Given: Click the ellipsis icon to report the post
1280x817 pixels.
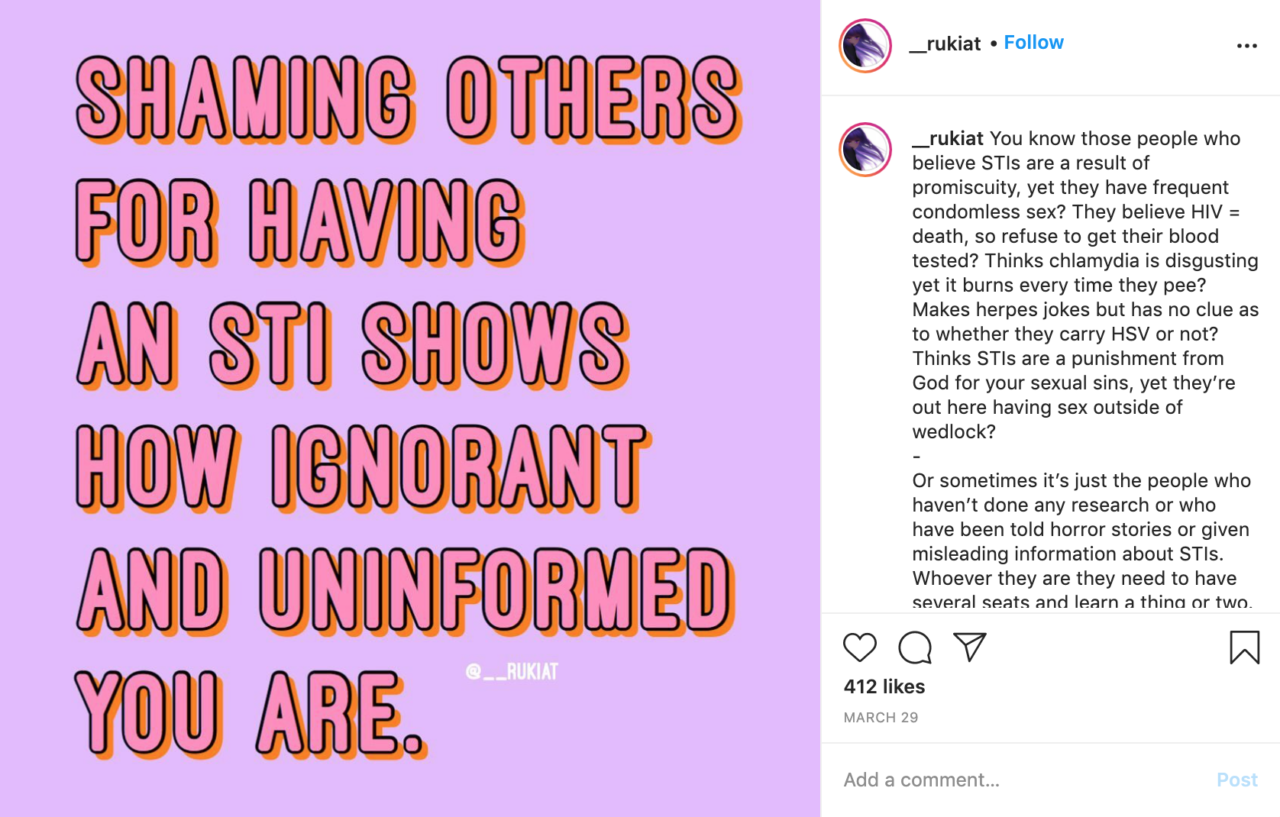Looking at the screenshot, I should (1246, 45).
